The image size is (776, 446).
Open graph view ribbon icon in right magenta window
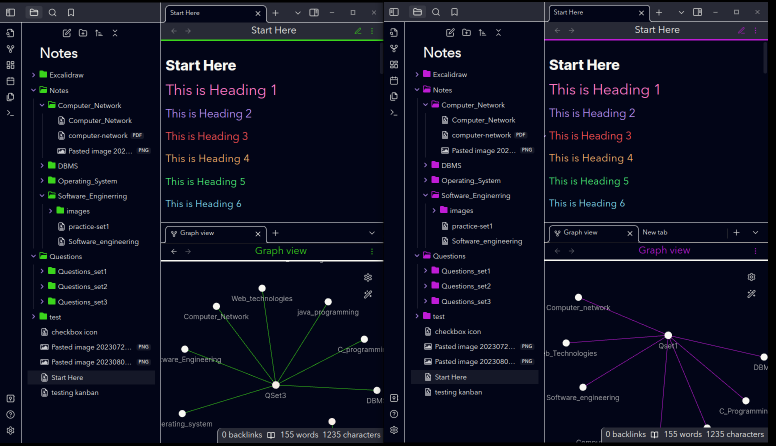(x=394, y=49)
